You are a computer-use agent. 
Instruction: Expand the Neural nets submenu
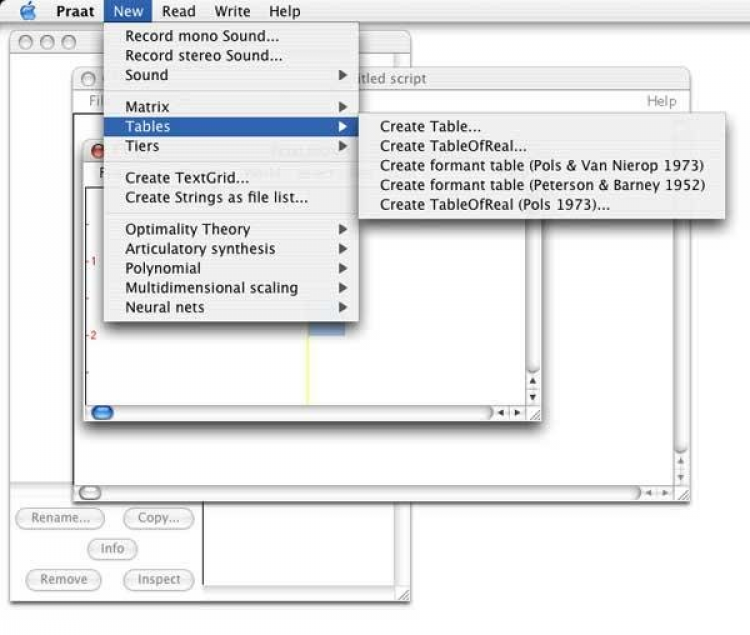tap(231, 307)
